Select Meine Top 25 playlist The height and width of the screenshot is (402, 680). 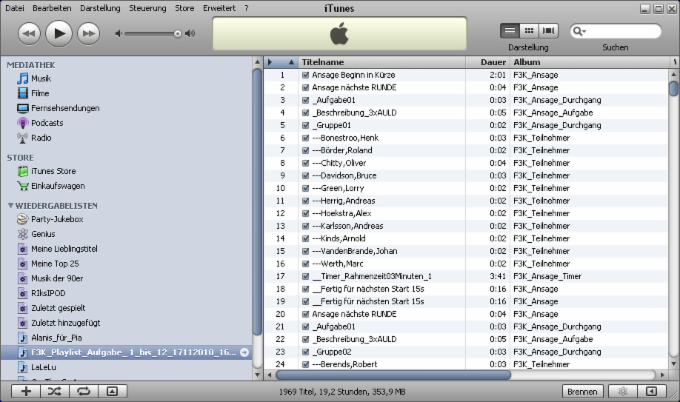click(55, 263)
